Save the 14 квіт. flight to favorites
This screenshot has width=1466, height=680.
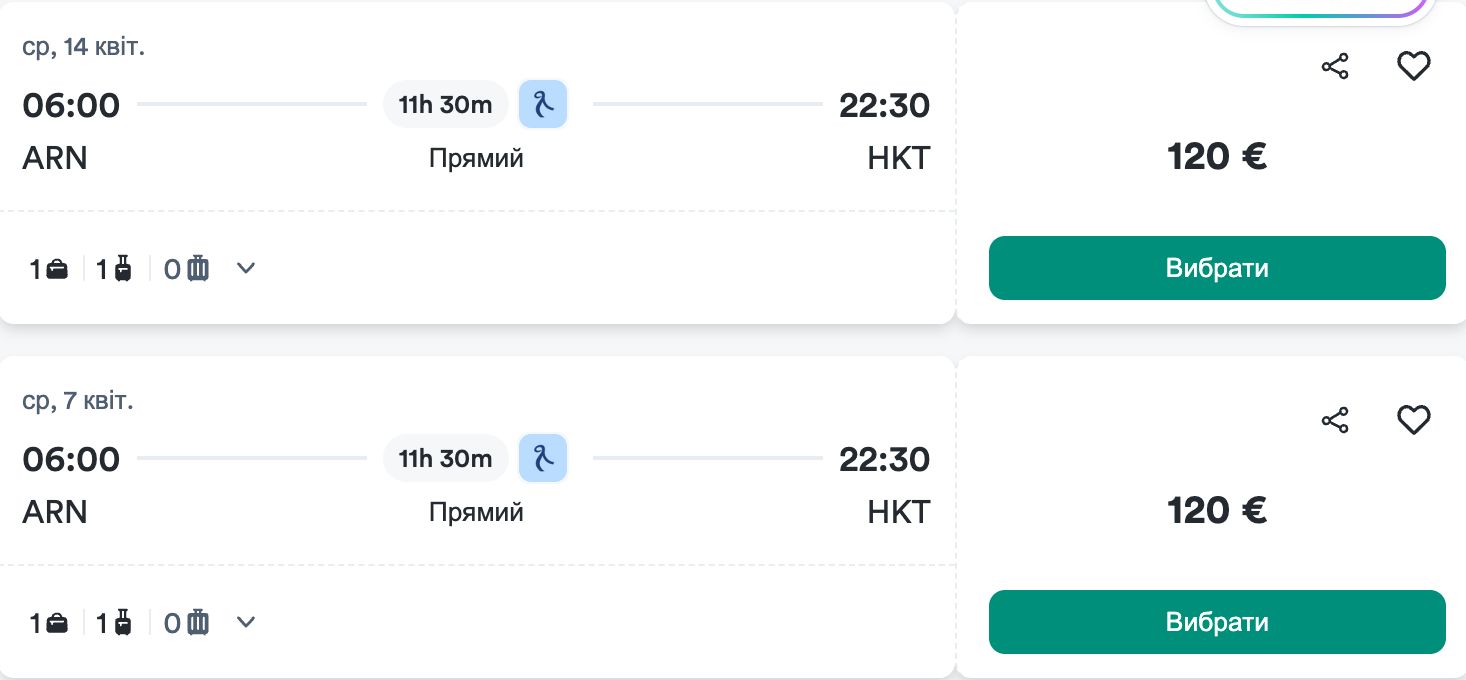[x=1413, y=67]
